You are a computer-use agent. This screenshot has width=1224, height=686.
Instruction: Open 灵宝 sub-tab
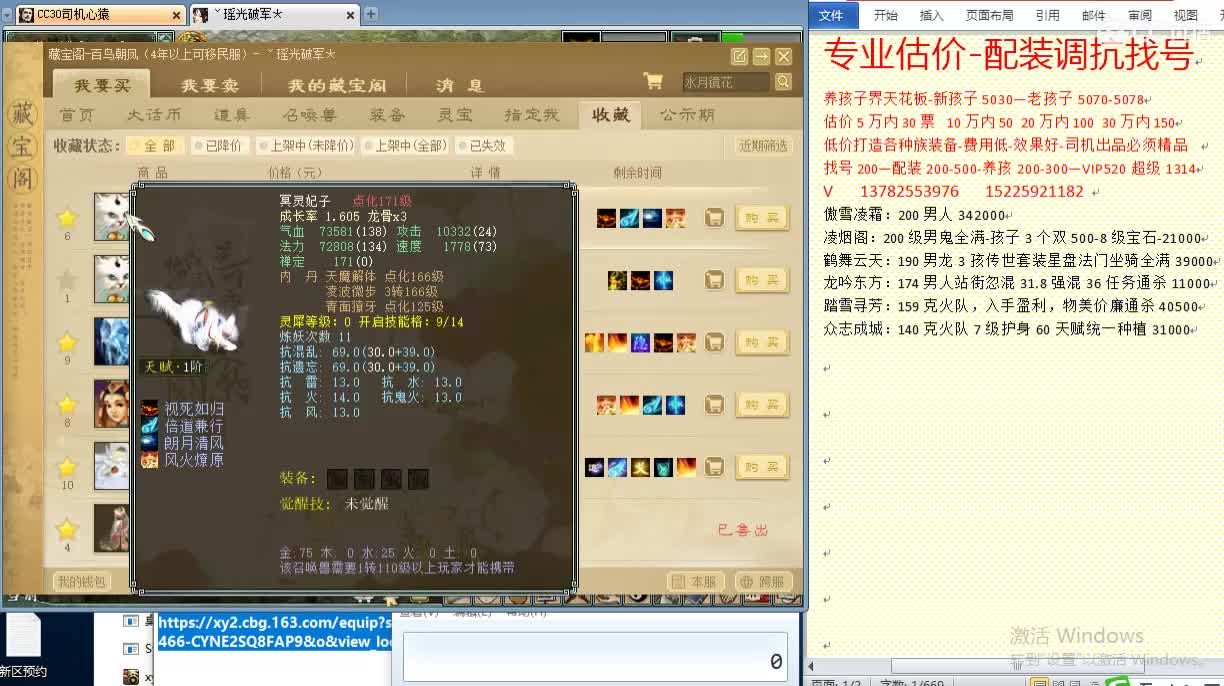point(455,114)
